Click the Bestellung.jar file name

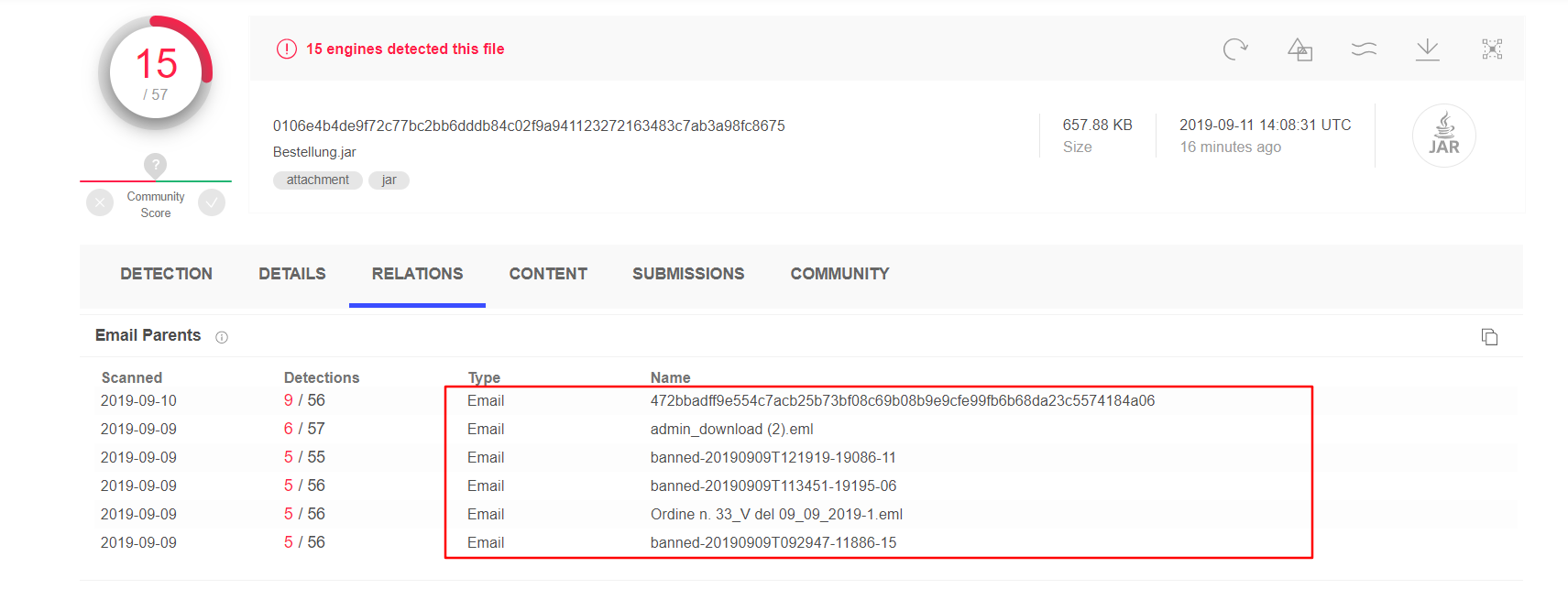point(314,152)
